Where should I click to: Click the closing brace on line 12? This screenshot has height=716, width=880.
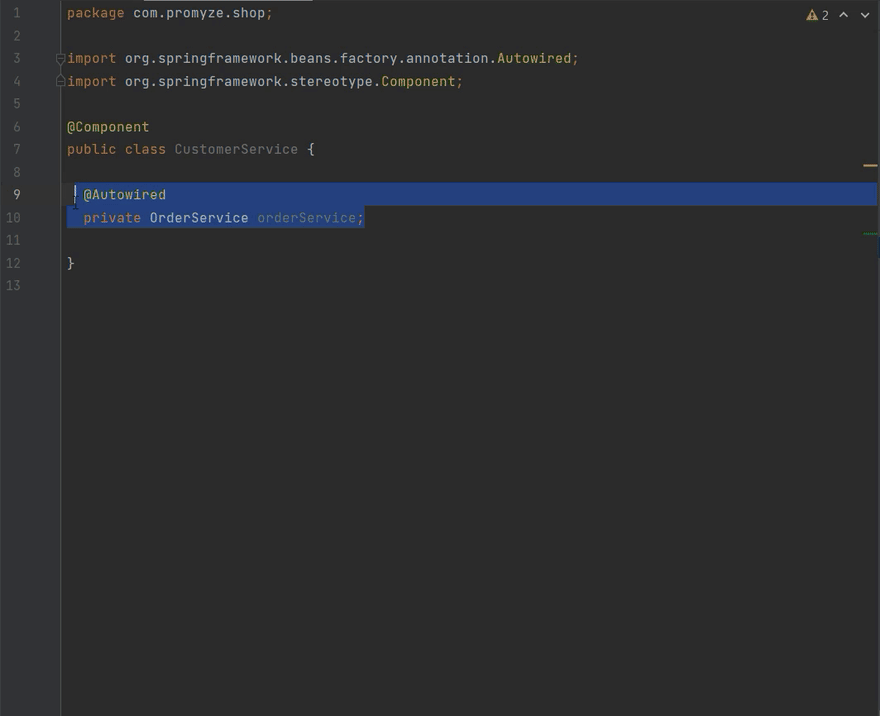click(71, 263)
